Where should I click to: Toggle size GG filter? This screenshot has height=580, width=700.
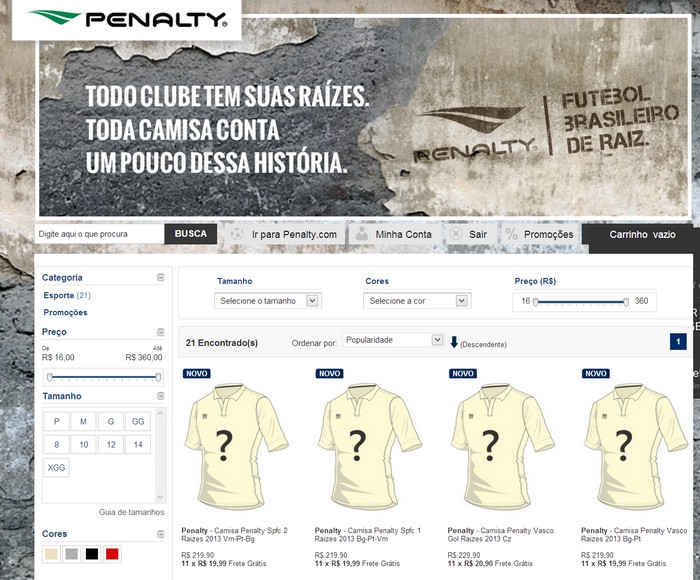138,421
